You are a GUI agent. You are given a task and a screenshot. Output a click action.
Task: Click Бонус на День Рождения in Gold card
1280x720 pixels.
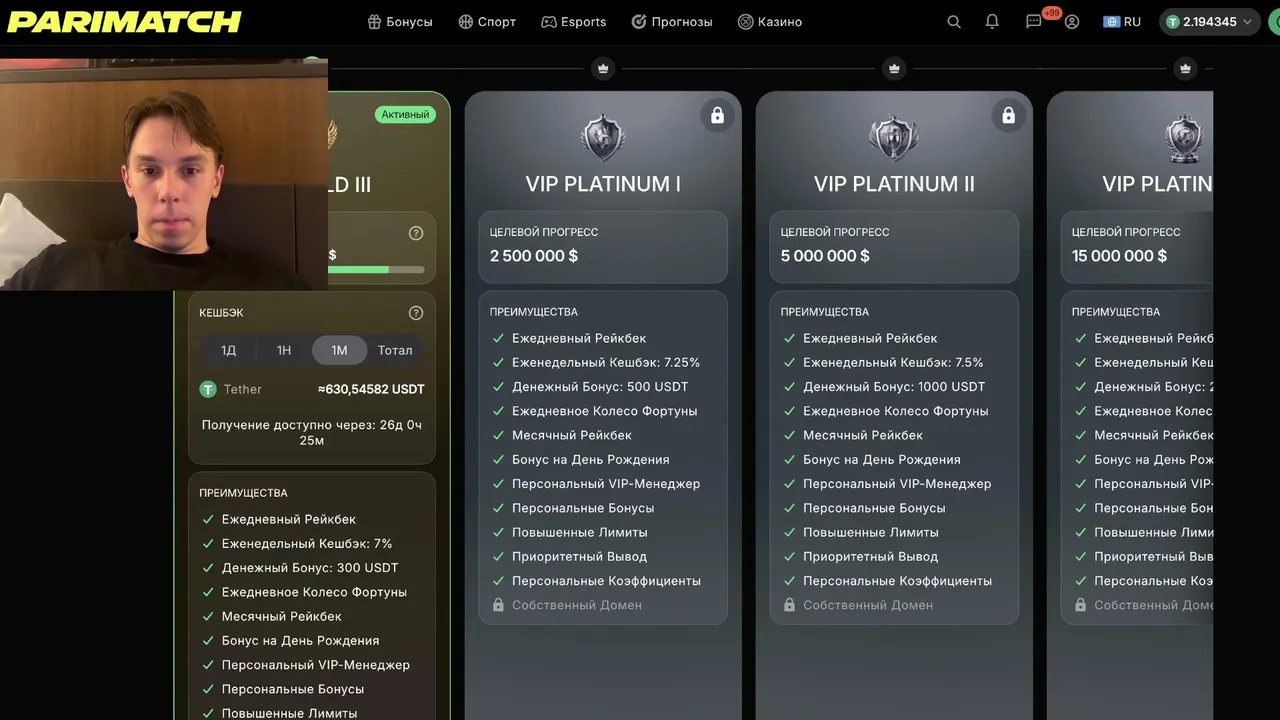pyautogui.click(x=300, y=640)
